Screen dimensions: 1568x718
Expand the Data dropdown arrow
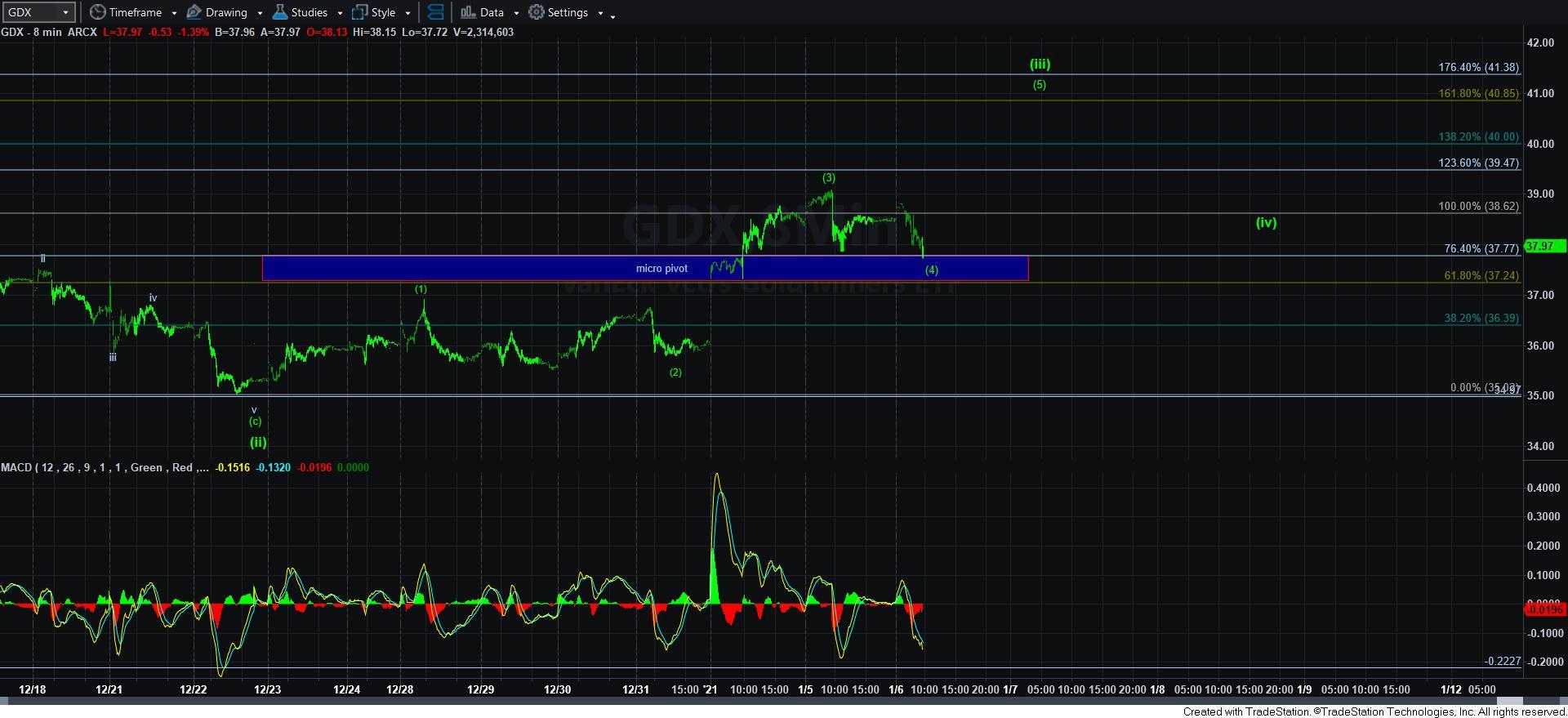[516, 13]
